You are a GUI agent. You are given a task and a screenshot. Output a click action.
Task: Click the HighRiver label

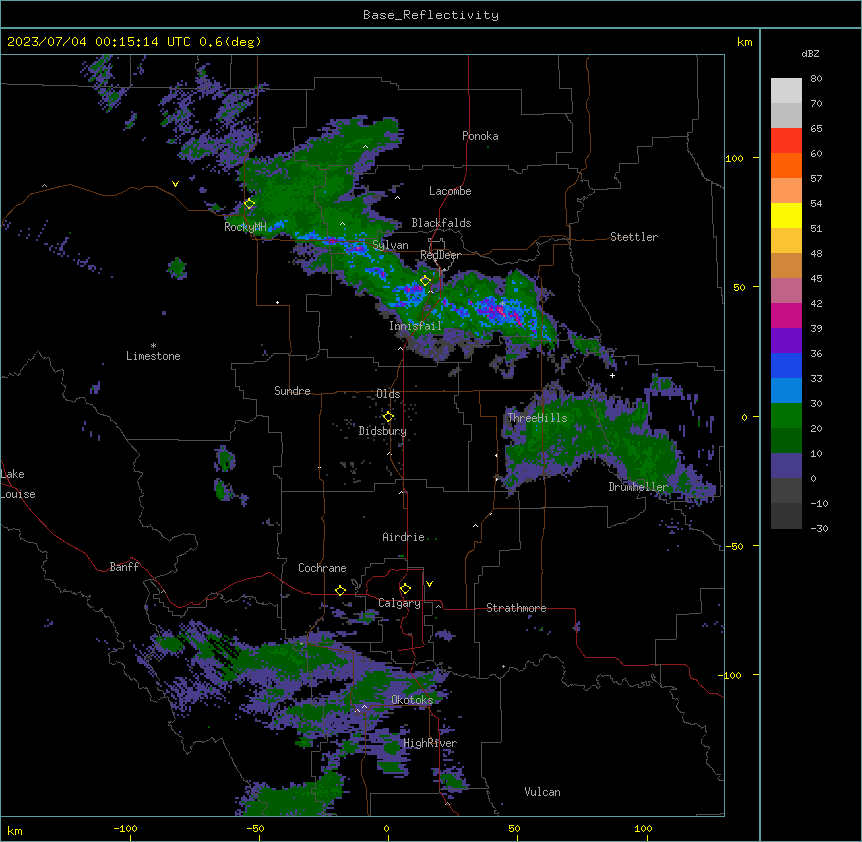(x=430, y=743)
